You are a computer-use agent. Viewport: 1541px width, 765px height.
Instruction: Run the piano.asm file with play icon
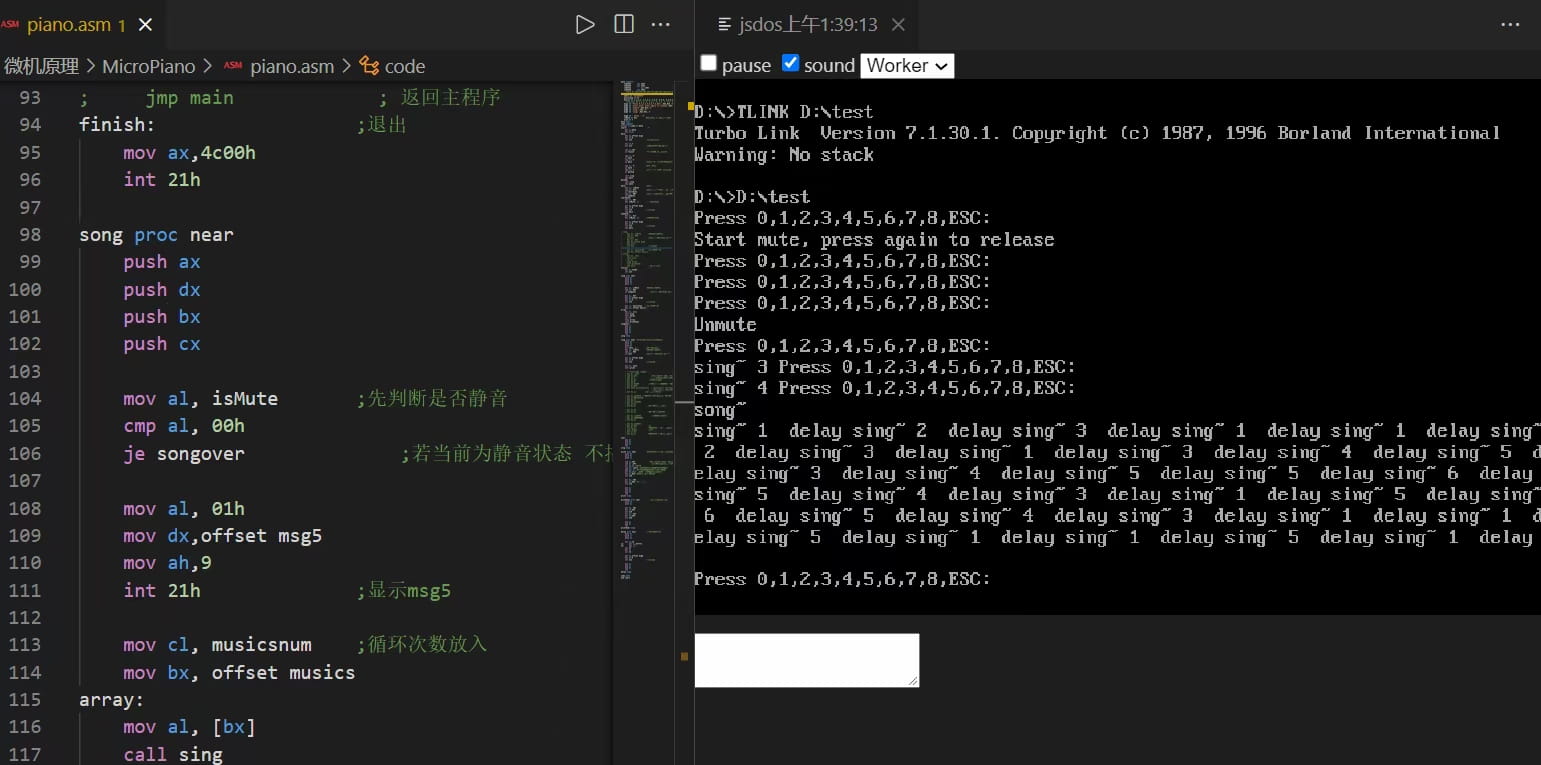point(585,25)
